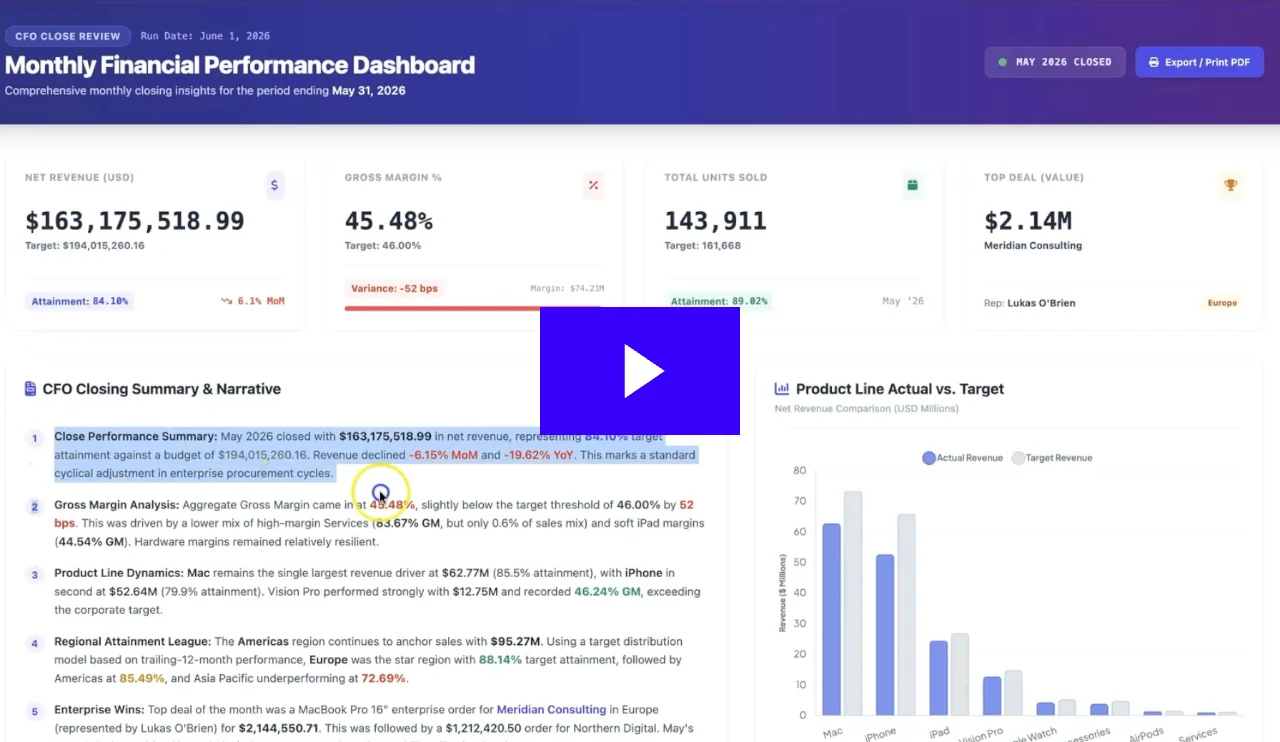Click the Attainment: 84.10% badge
The image size is (1280, 742).
click(80, 301)
